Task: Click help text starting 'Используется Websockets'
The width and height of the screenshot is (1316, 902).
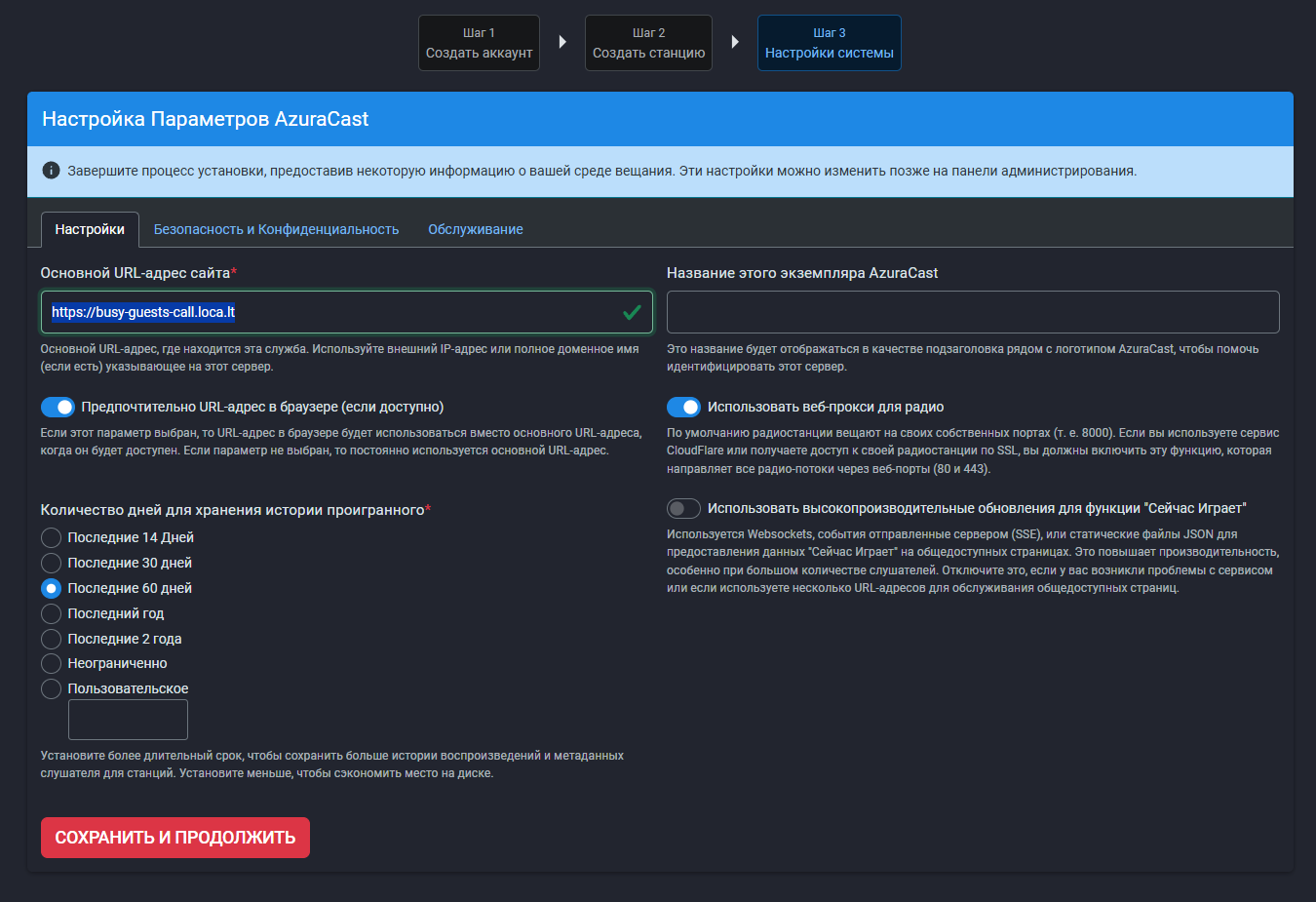Action: (x=973, y=561)
